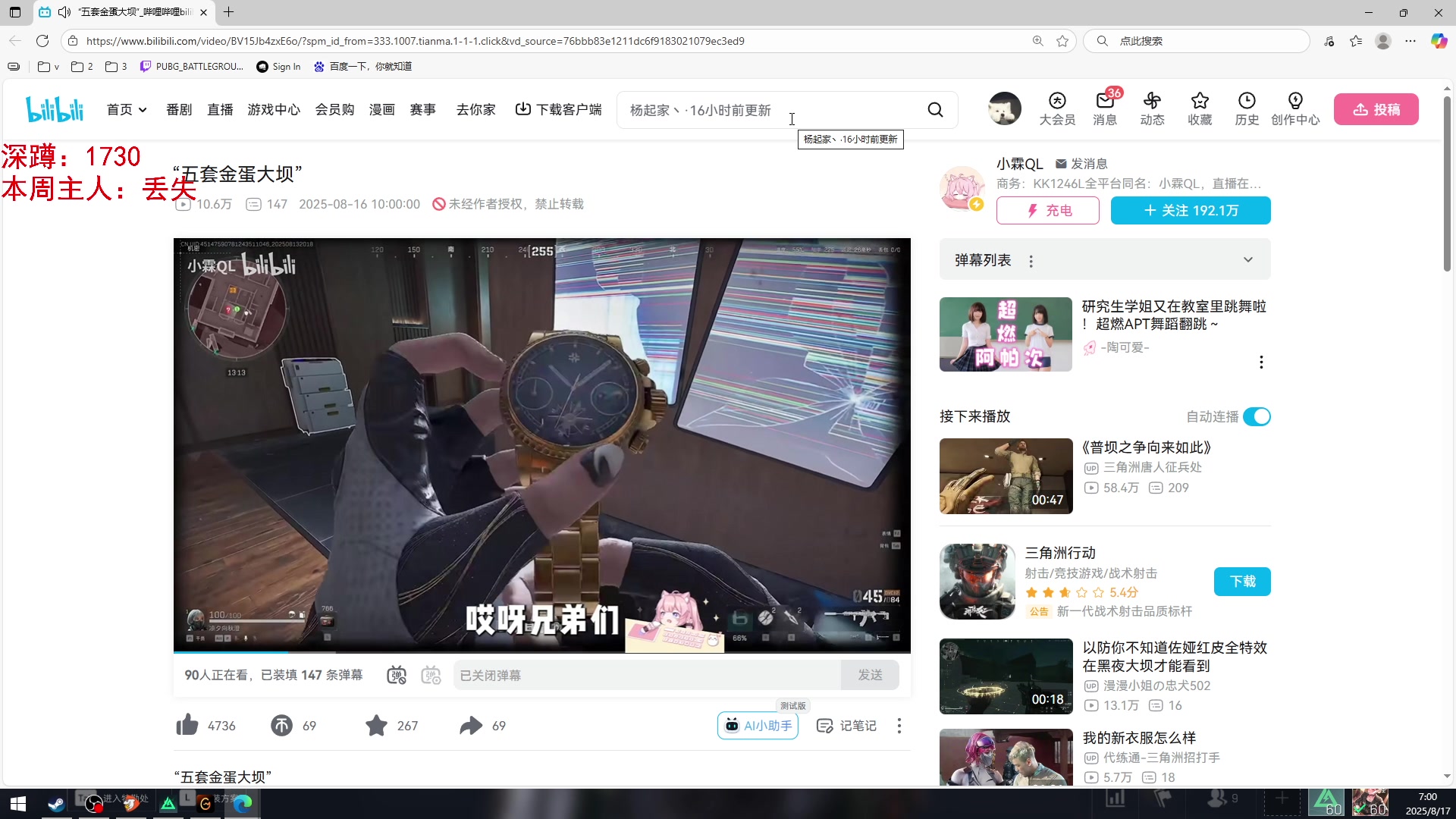The image size is (1456, 819).
Task: Open 收藏 favorites icon
Action: (1200, 109)
